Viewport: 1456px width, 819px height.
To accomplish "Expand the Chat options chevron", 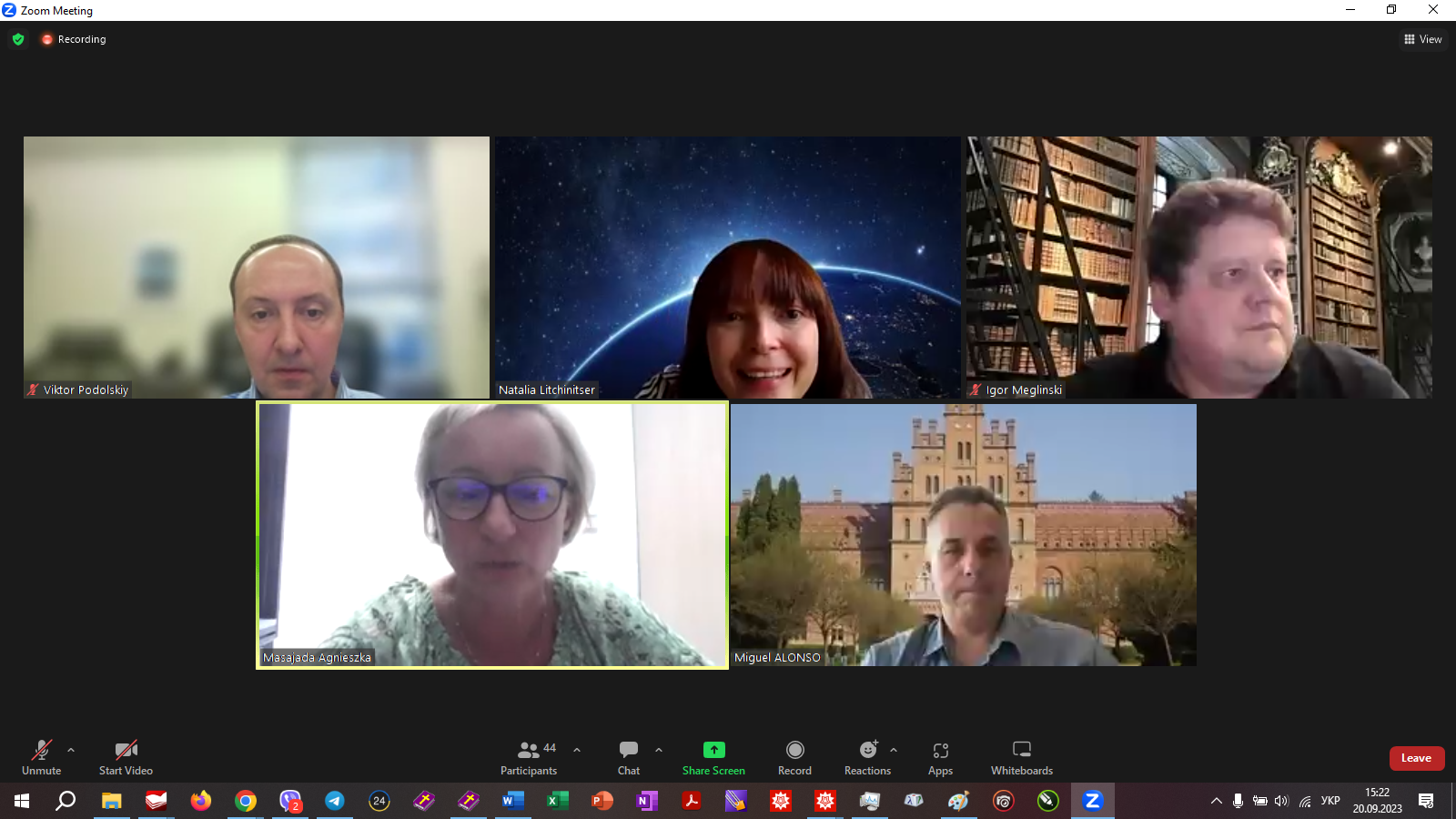I will pos(659,750).
